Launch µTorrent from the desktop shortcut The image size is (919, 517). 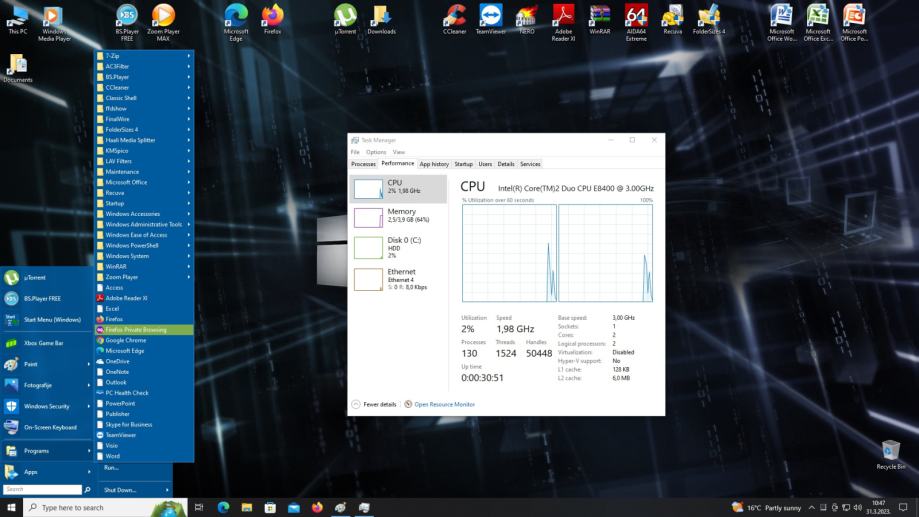pos(345,16)
